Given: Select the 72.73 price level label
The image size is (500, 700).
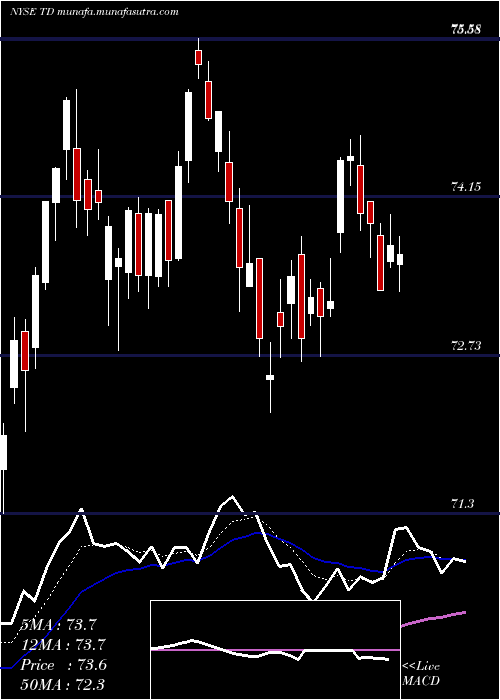Looking at the screenshot, I should point(466,346).
